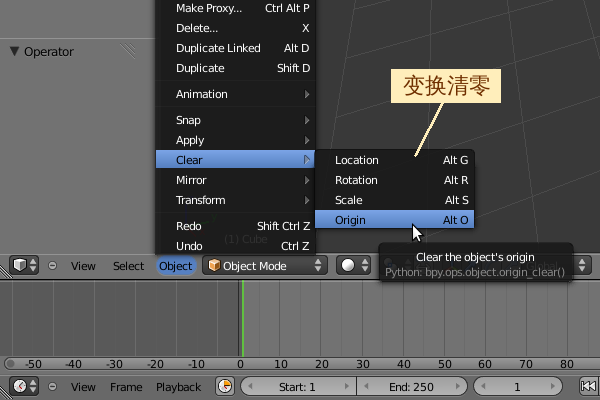Open the Animation submenu

tap(235, 94)
